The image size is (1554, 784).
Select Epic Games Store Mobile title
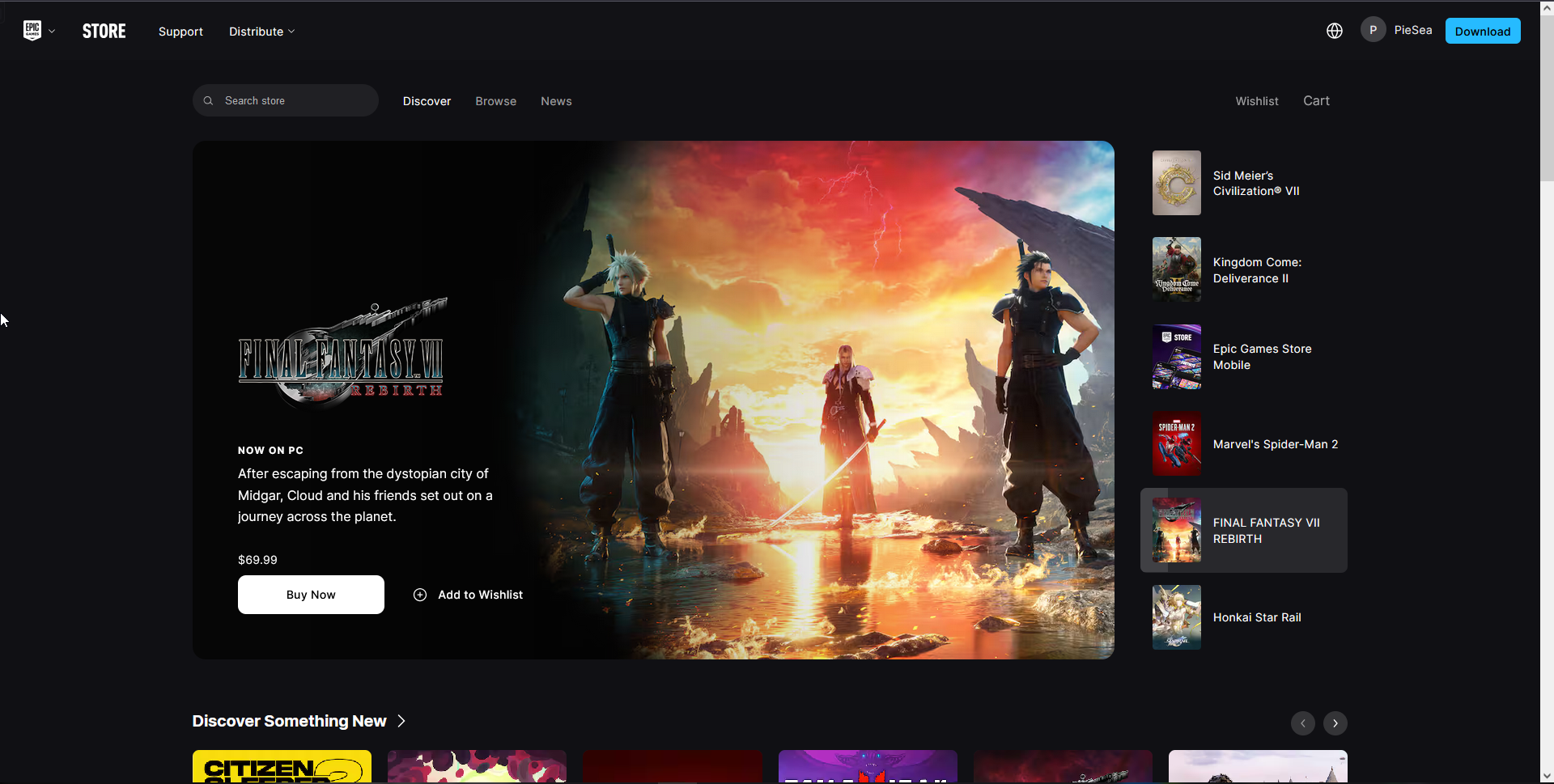click(1263, 357)
